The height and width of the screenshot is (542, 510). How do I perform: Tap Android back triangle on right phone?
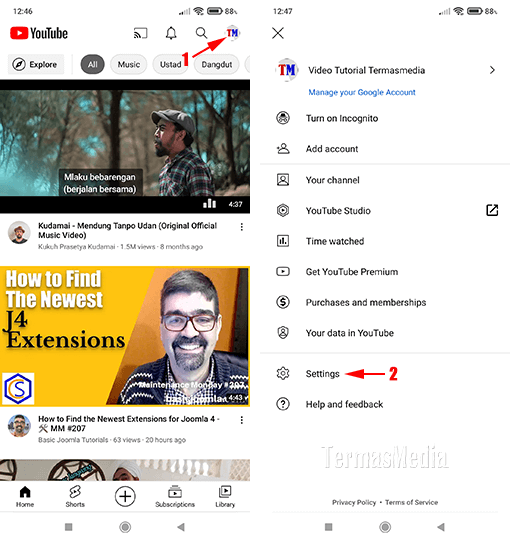pos(441,527)
